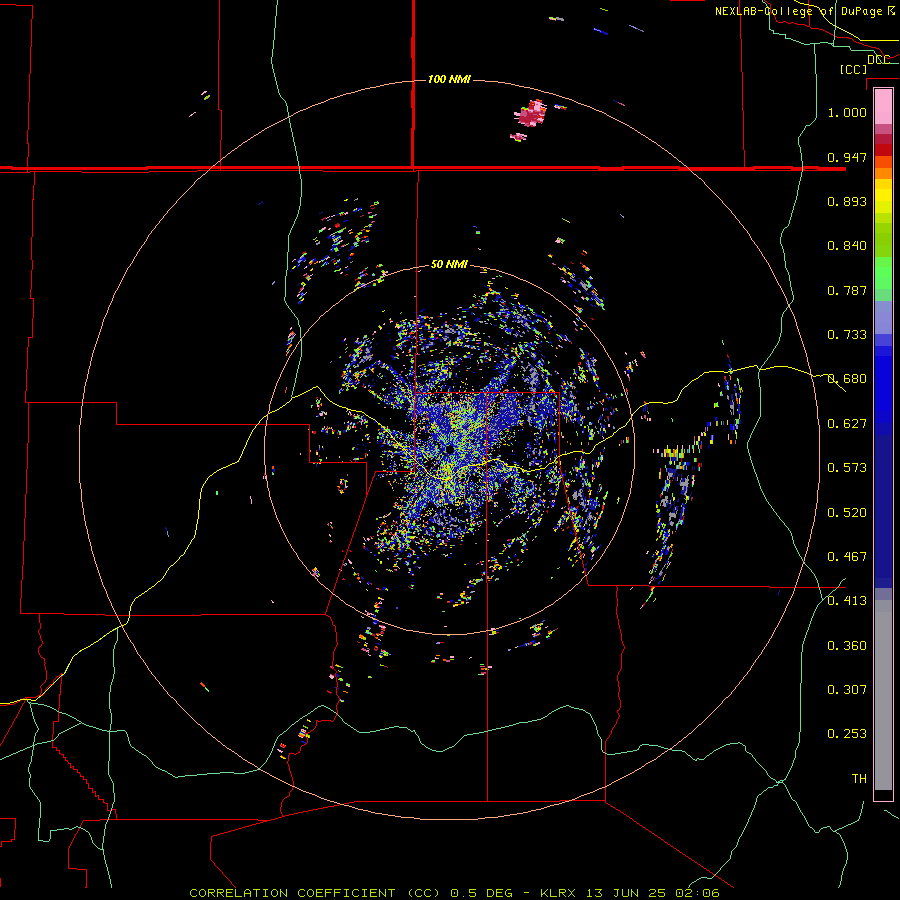
Task: Select the 0.360 legend value
Action: (847, 646)
